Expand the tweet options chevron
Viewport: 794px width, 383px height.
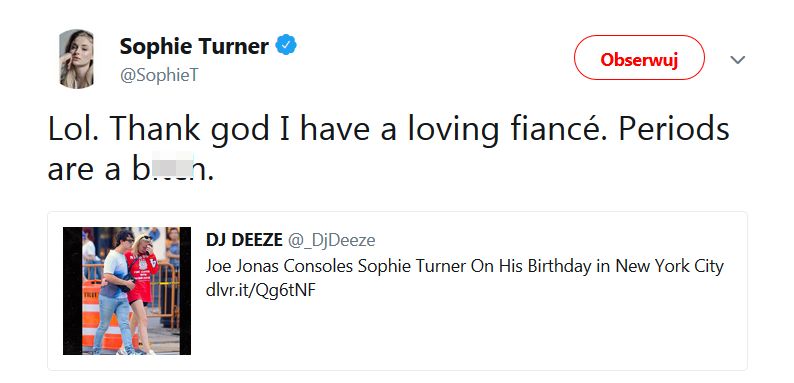coord(738,60)
